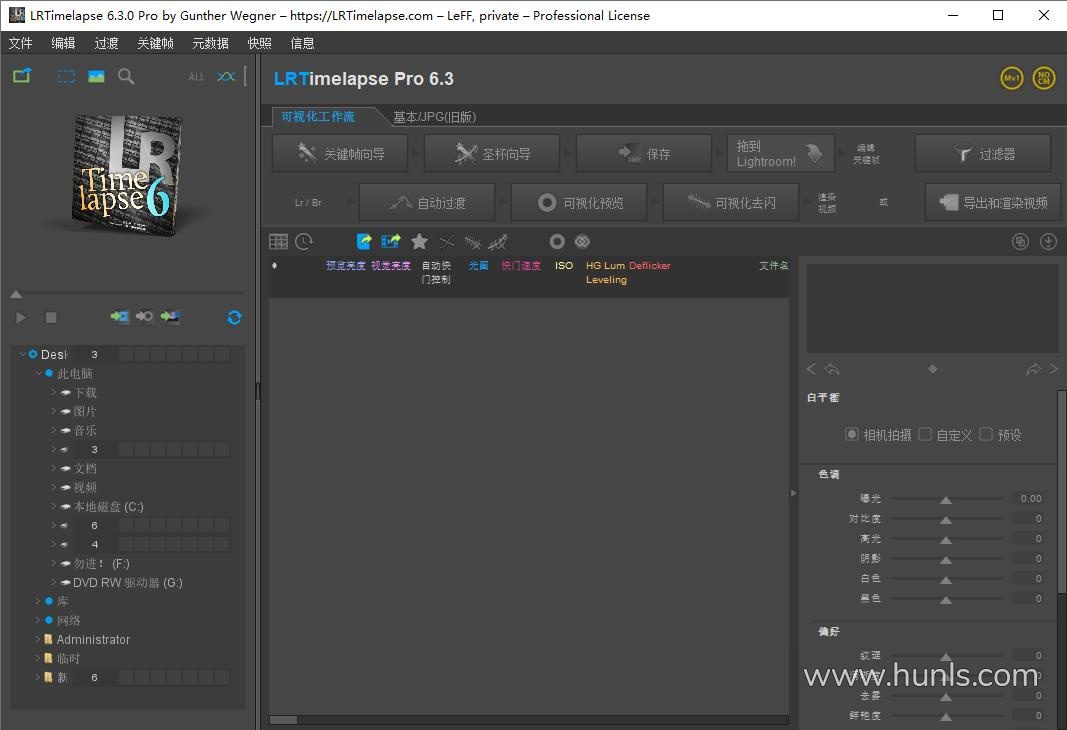Viewport: 1067px width, 730px height.
Task: Collapse the 此电脑 tree node
Action: tap(39, 374)
